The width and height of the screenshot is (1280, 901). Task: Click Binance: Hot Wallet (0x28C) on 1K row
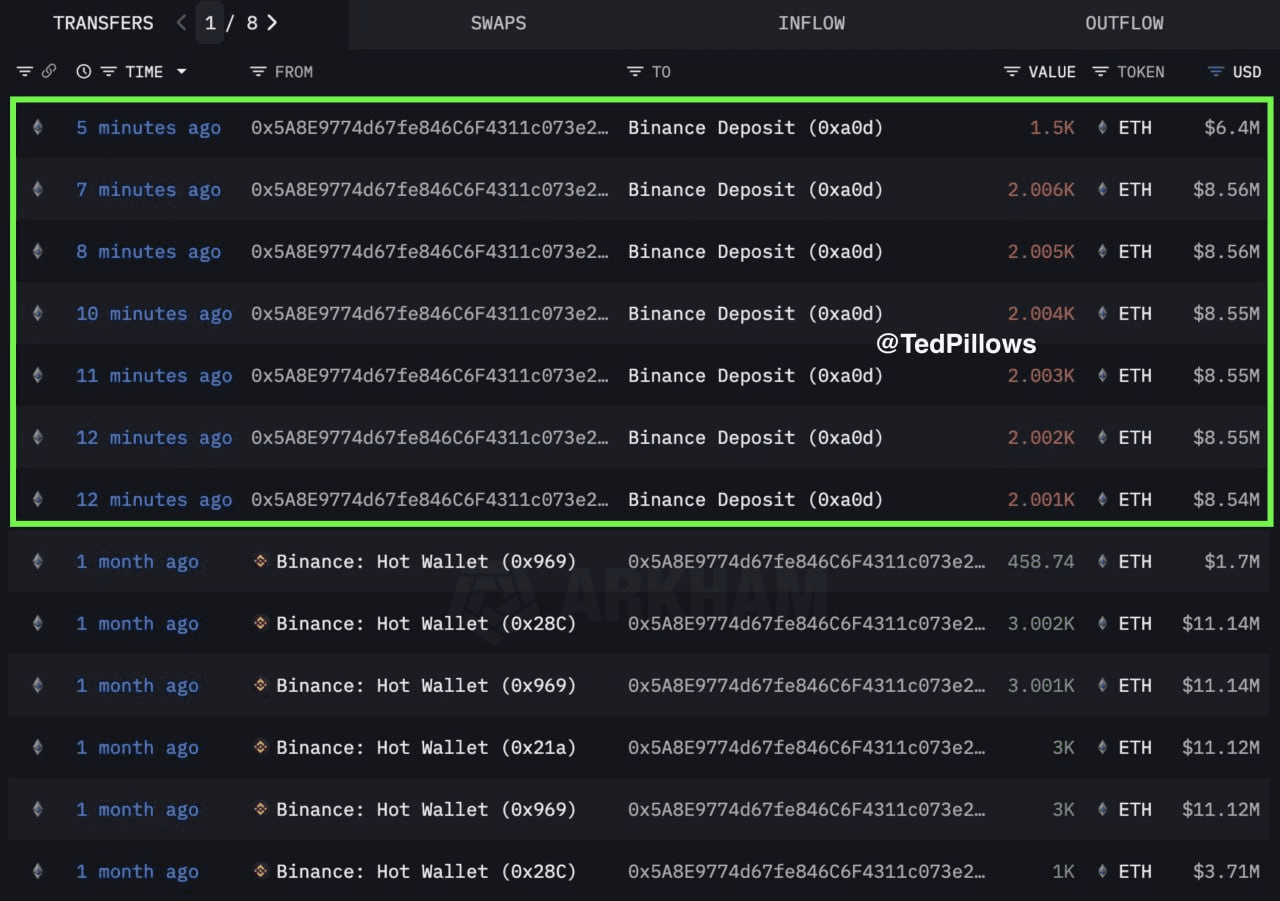pyautogui.click(x=426, y=872)
